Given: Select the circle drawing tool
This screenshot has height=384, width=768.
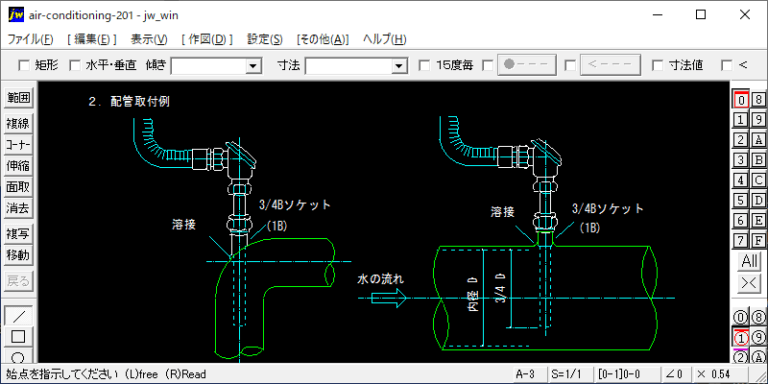Looking at the screenshot, I should [19, 356].
